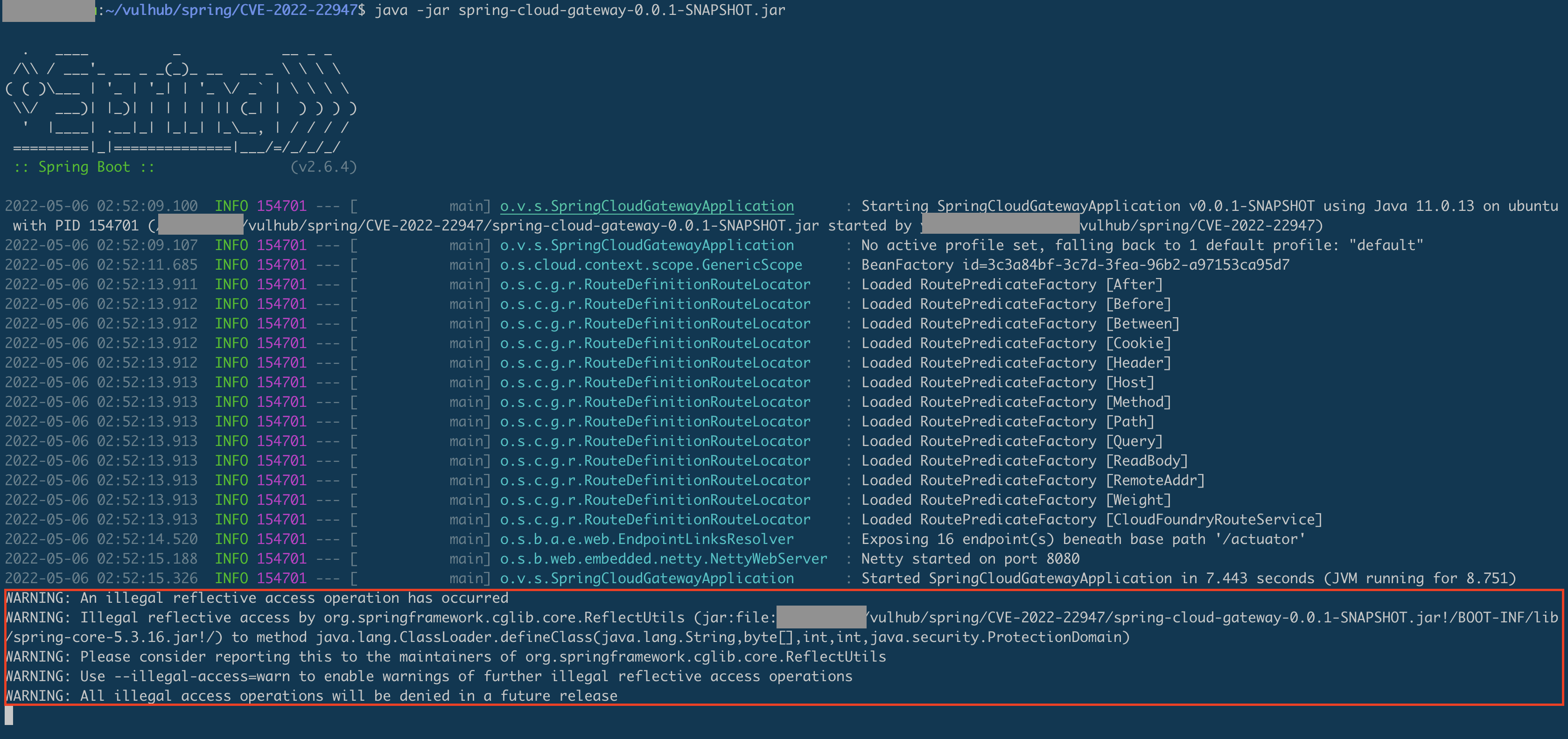Click 'Loaded RoutePredicateFactory [ReadBody]' message
Image resolution: width=1568 pixels, height=739 pixels.
click(x=1024, y=461)
